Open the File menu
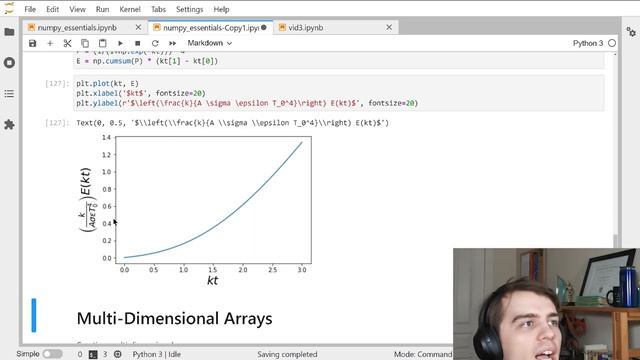 tap(30, 9)
